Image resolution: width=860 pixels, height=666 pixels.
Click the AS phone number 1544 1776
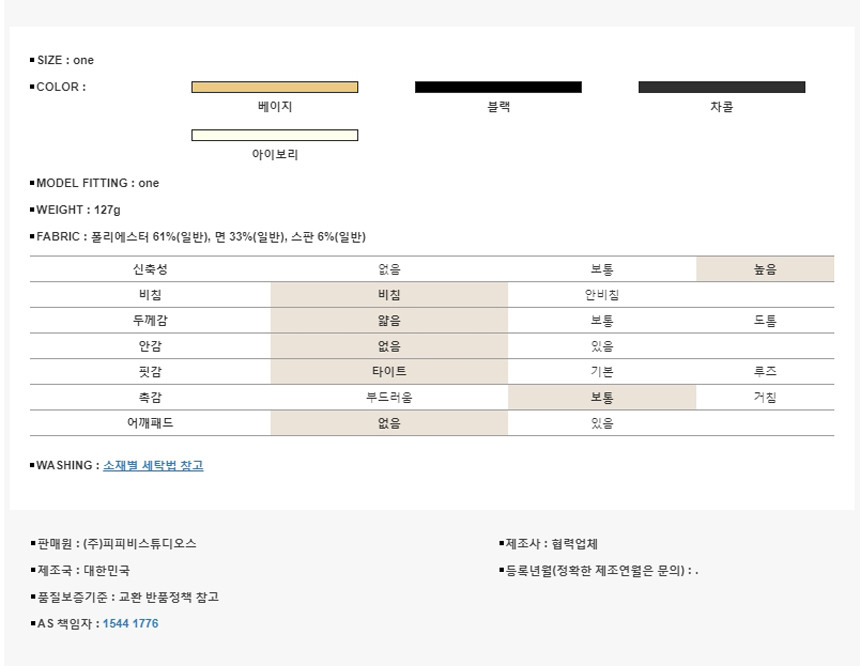point(130,623)
